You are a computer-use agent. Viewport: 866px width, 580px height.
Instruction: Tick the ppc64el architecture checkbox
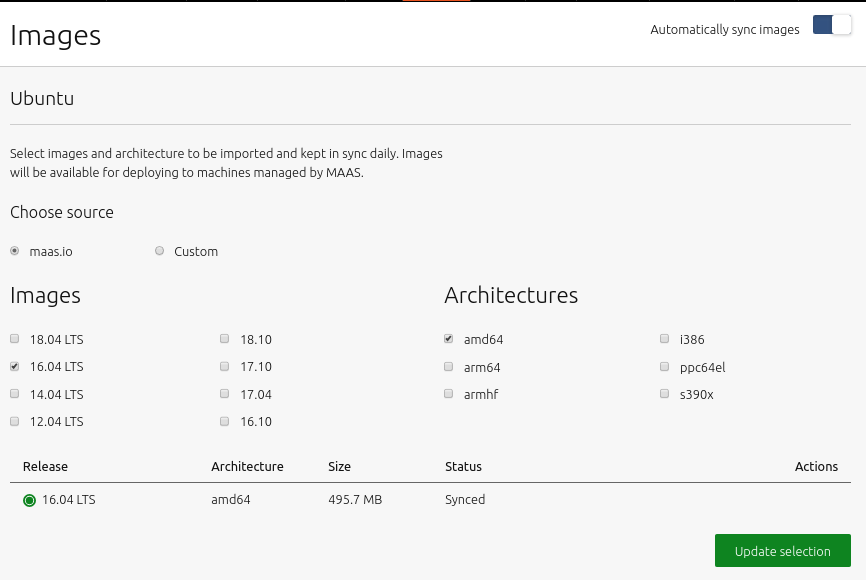click(x=665, y=367)
